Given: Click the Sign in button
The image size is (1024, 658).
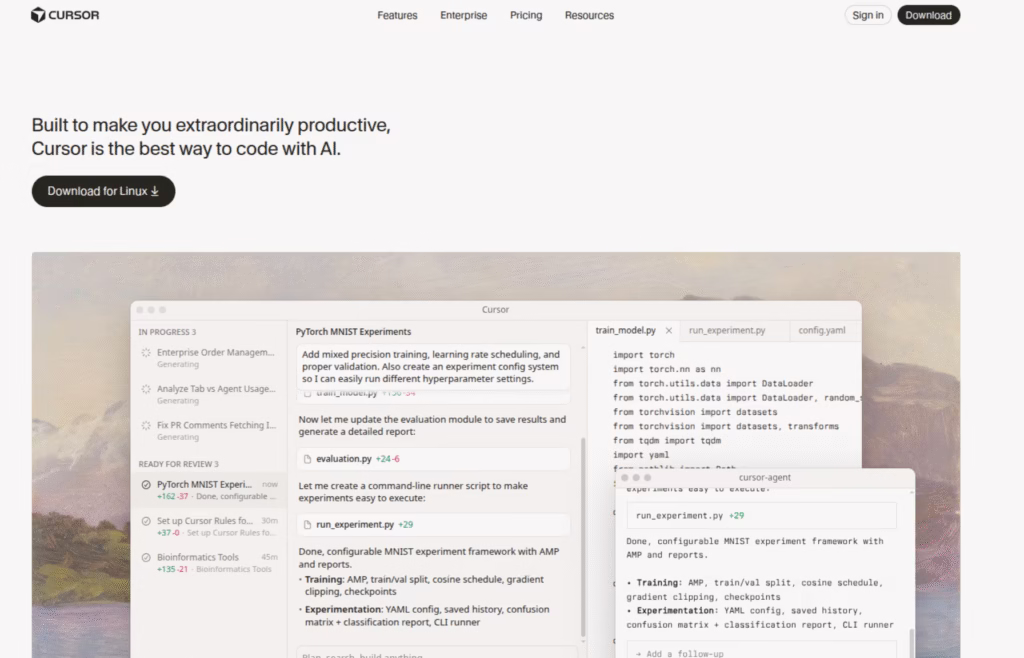Looking at the screenshot, I should 867,15.
